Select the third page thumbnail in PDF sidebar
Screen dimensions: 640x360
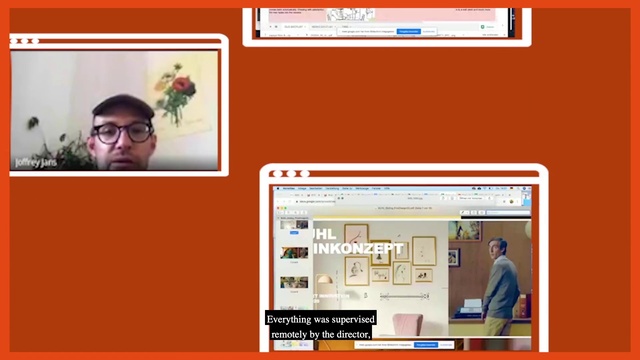pos(294,282)
